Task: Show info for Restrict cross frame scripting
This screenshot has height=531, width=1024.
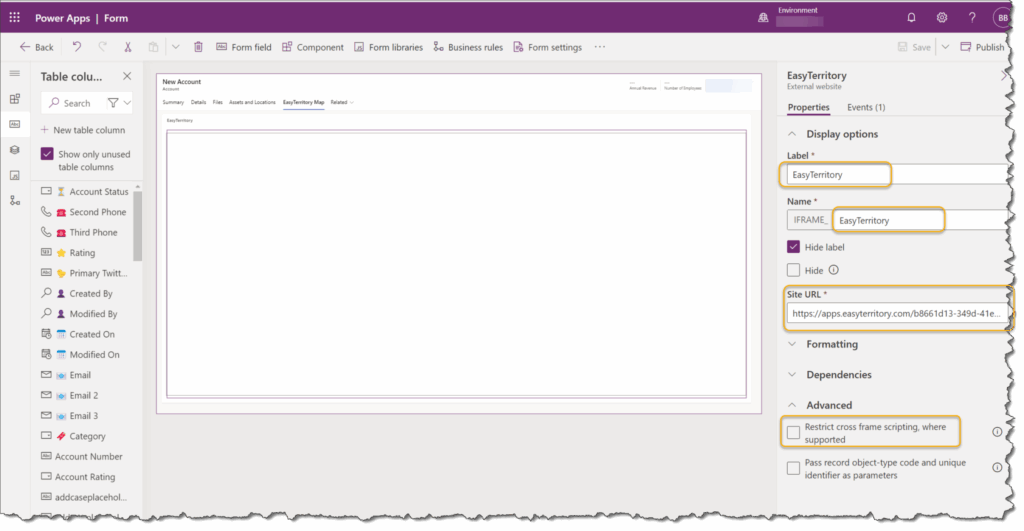Action: click(x=997, y=432)
